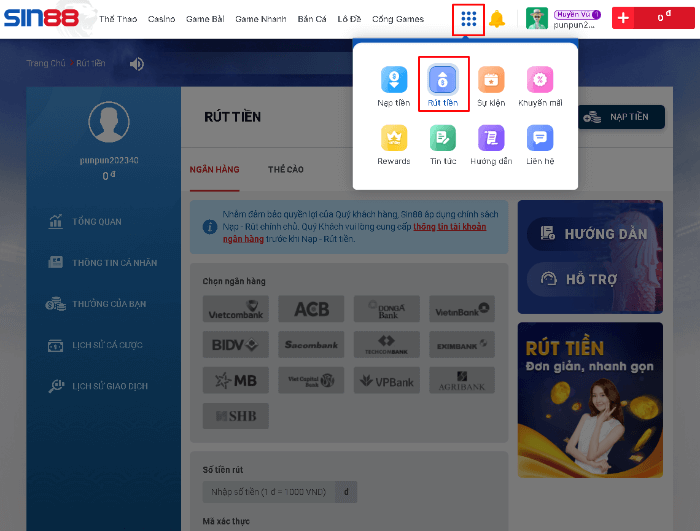Open Game Bài menu
Image resolution: width=700 pixels, height=531 pixels.
pos(205,19)
